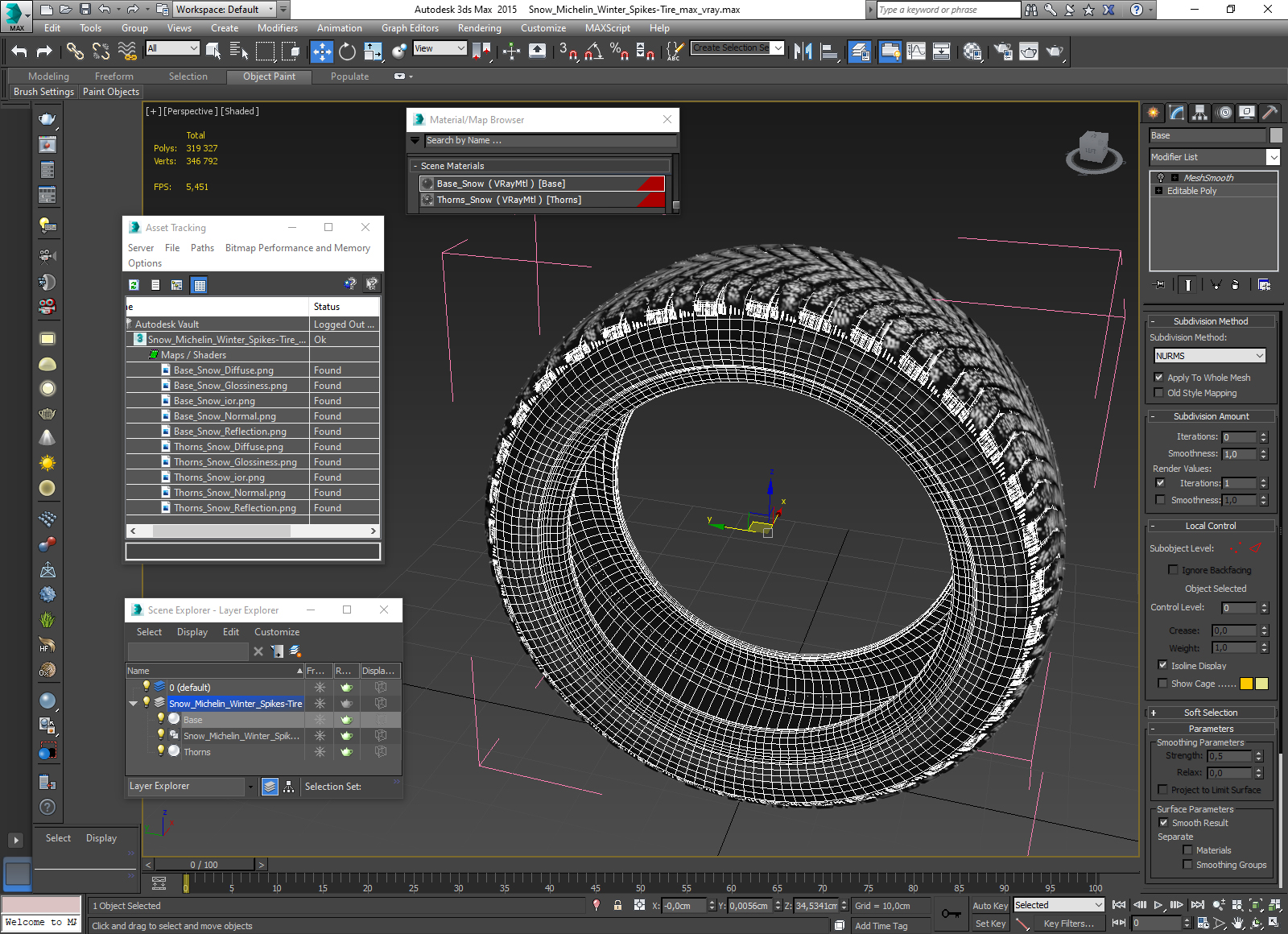
Task: Enable Render Values Smoothness checkbox
Action: click(1160, 499)
